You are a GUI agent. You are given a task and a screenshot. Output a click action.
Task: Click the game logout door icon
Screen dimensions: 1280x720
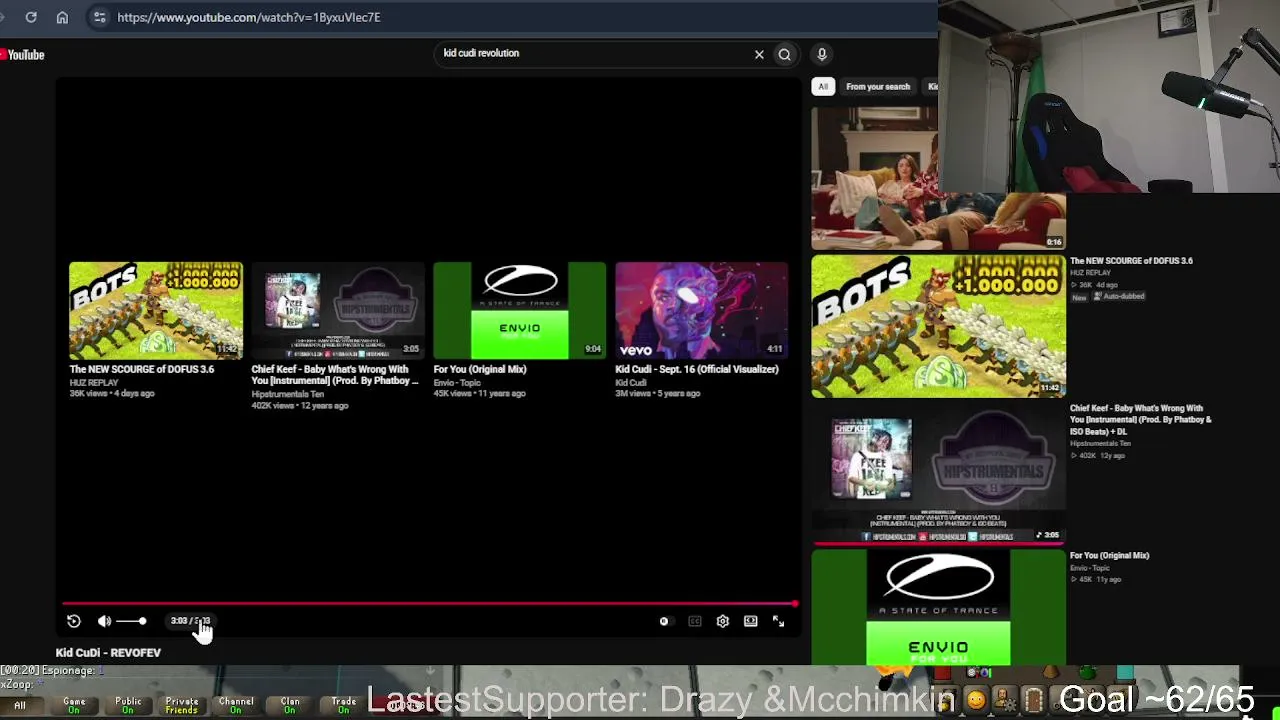pos(1034,701)
